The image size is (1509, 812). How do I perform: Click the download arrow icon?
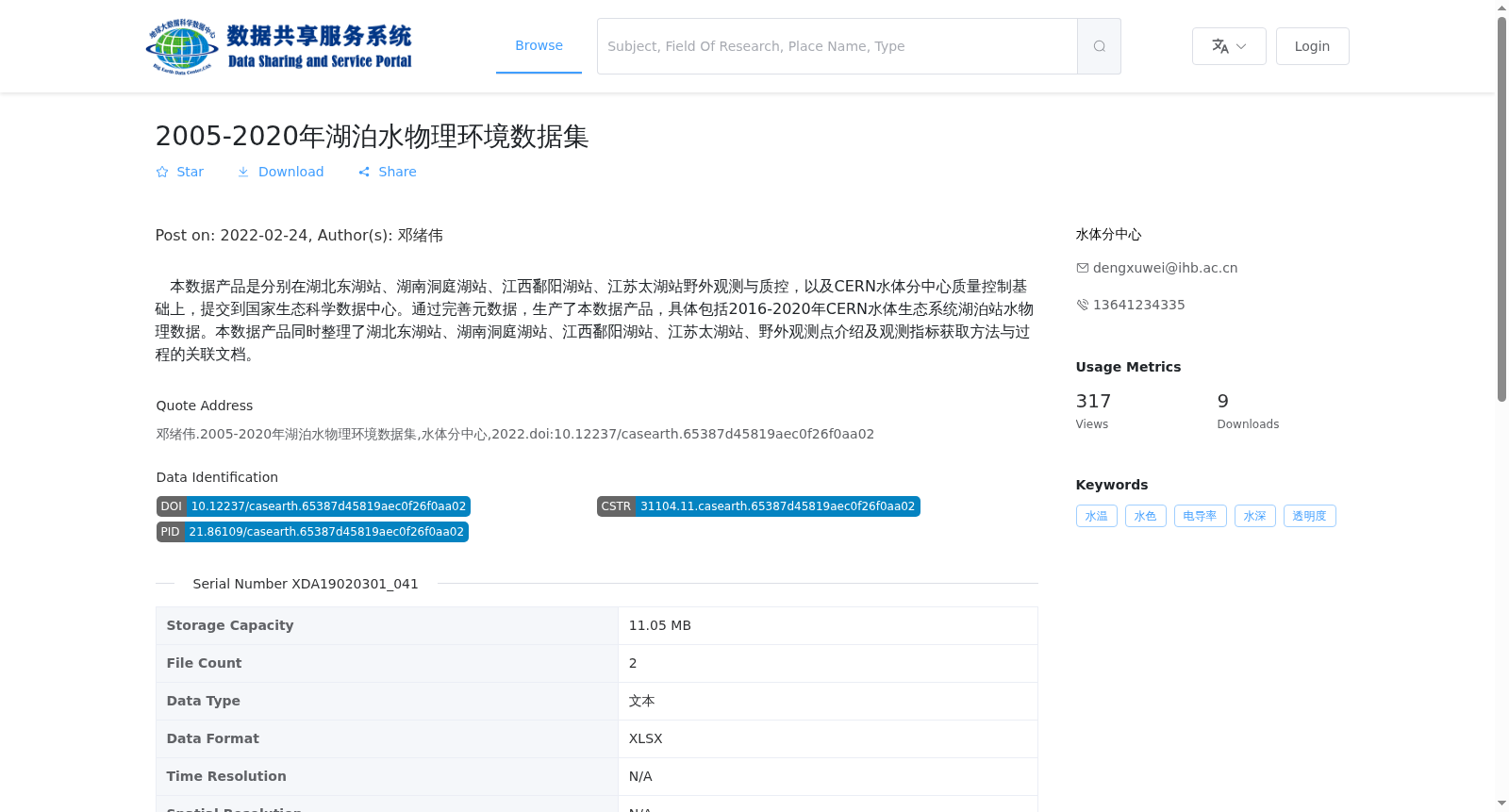tap(243, 172)
